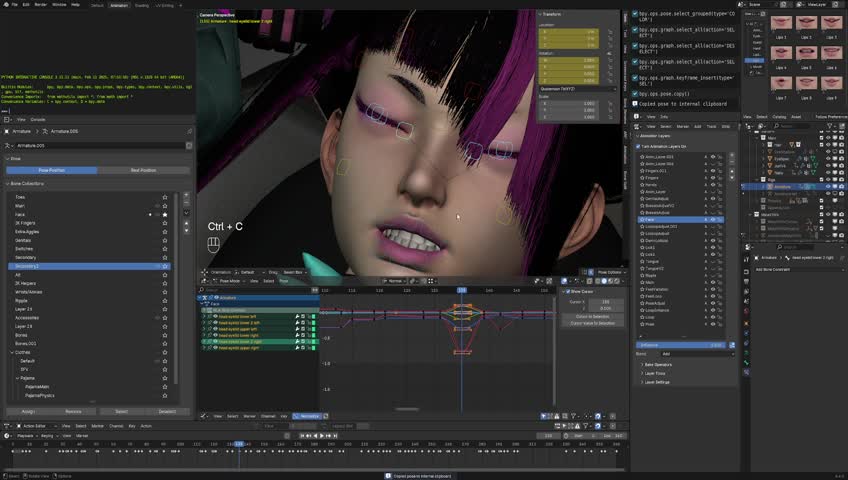This screenshot has height=480, width=848.
Task: Open the File menu
Action: 15,4
